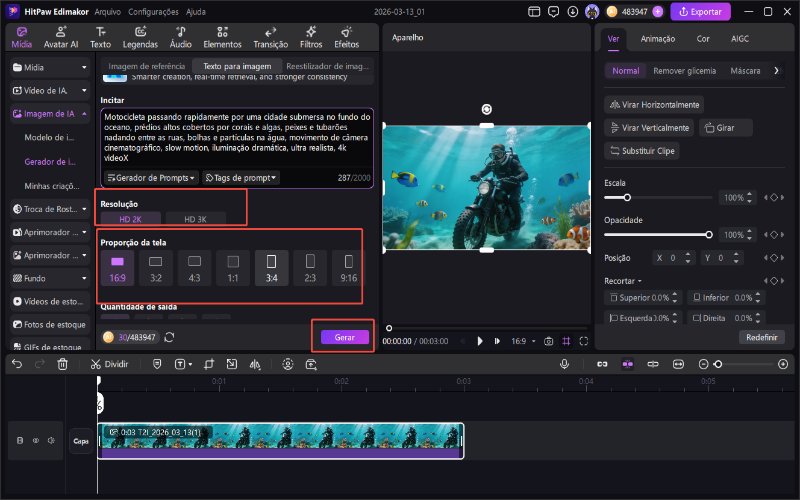Screen dimensions: 800x500
Task: Open the Efeitos panel
Action: click(x=346, y=37)
